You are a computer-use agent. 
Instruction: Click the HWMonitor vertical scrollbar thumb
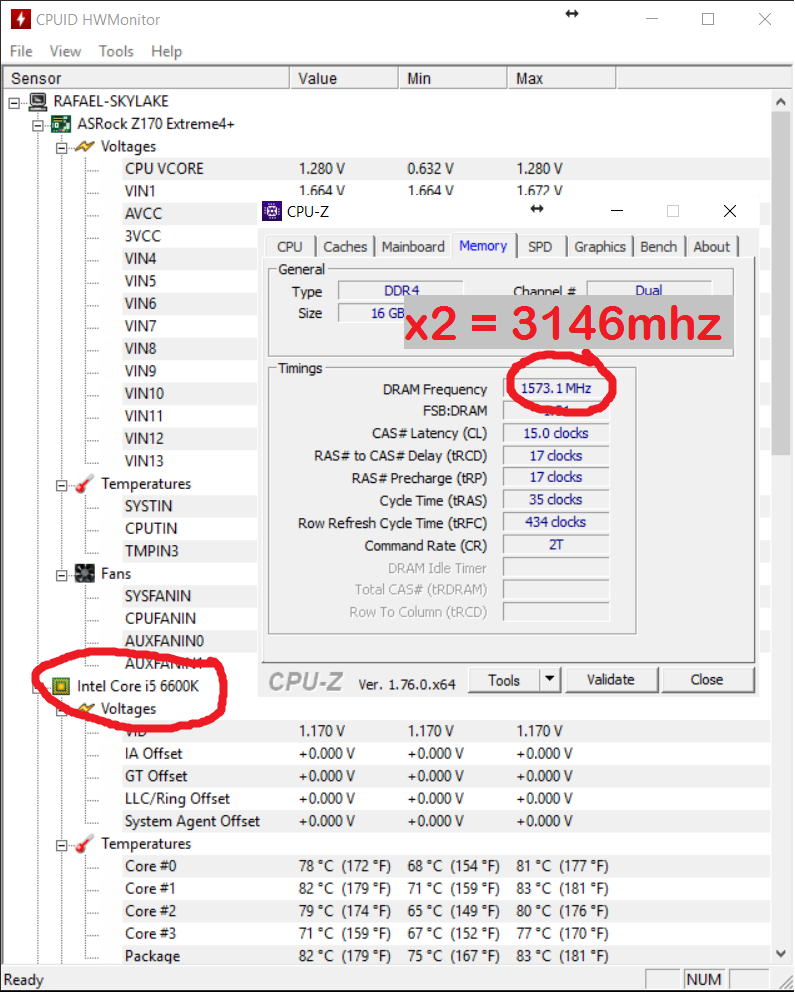click(781, 283)
